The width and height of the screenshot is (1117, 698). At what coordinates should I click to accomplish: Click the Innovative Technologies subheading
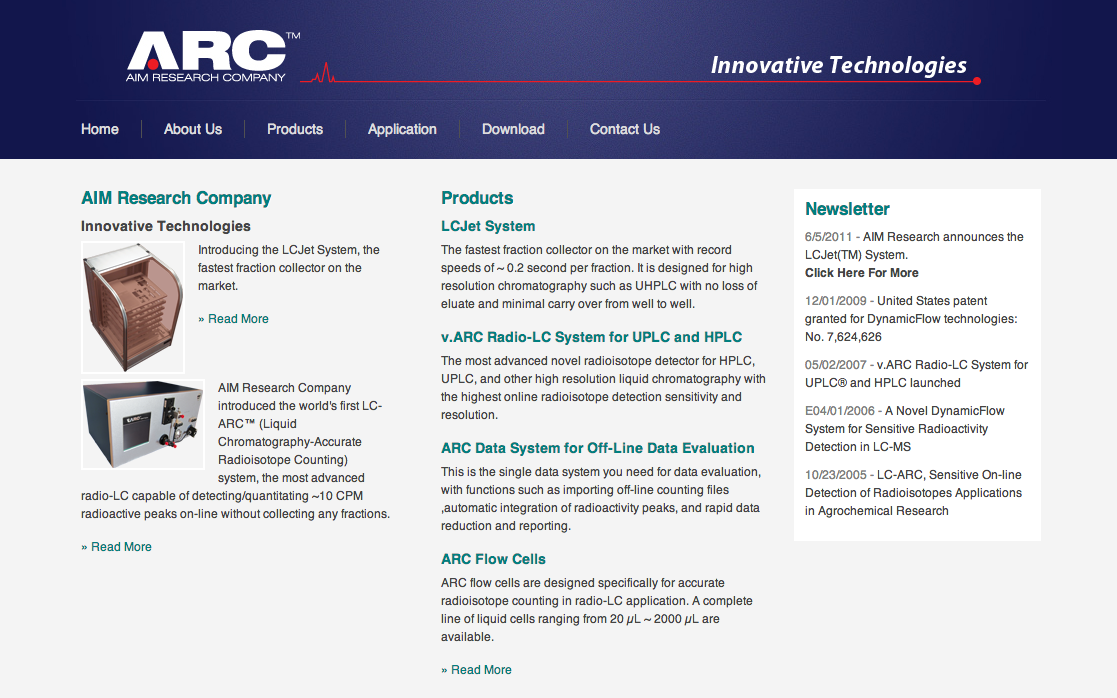[x=165, y=226]
